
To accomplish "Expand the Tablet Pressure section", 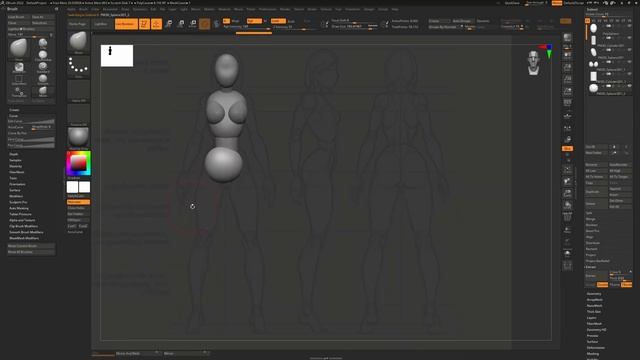I will pos(20,214).
